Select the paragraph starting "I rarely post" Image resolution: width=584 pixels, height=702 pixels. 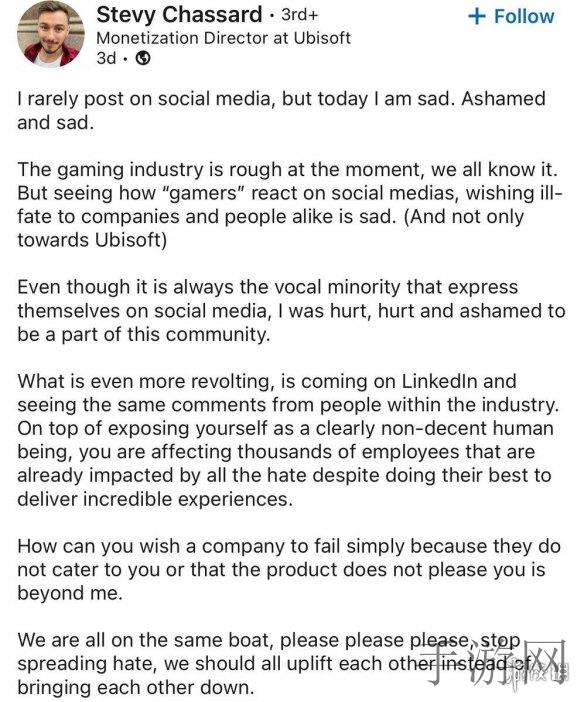(281, 111)
